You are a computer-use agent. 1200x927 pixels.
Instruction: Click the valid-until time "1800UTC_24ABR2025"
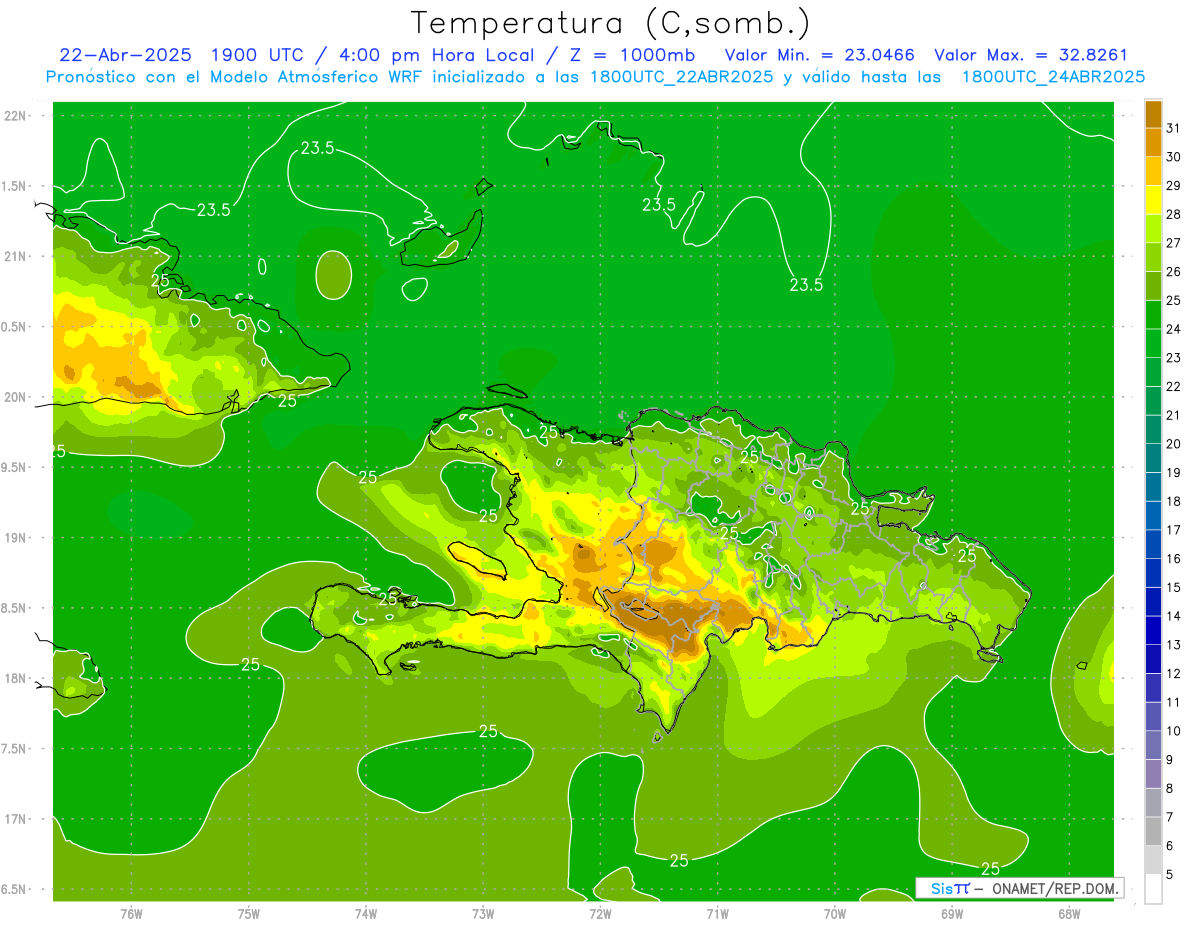point(1053,77)
